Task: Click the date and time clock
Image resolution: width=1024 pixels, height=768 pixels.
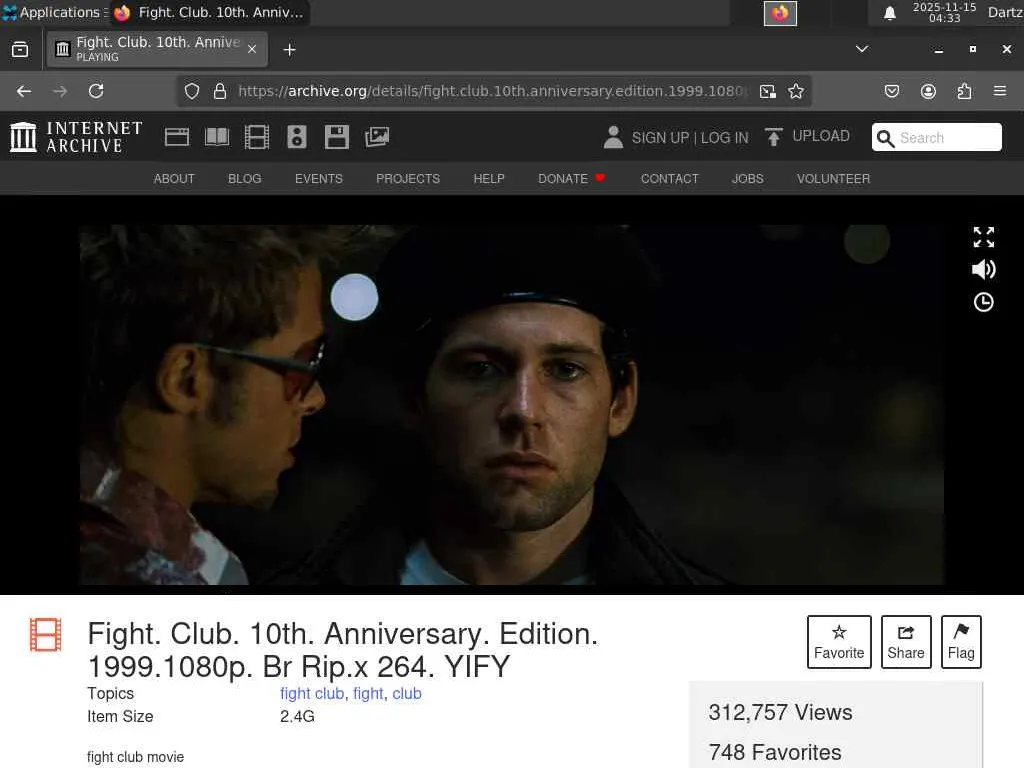Action: click(x=944, y=12)
